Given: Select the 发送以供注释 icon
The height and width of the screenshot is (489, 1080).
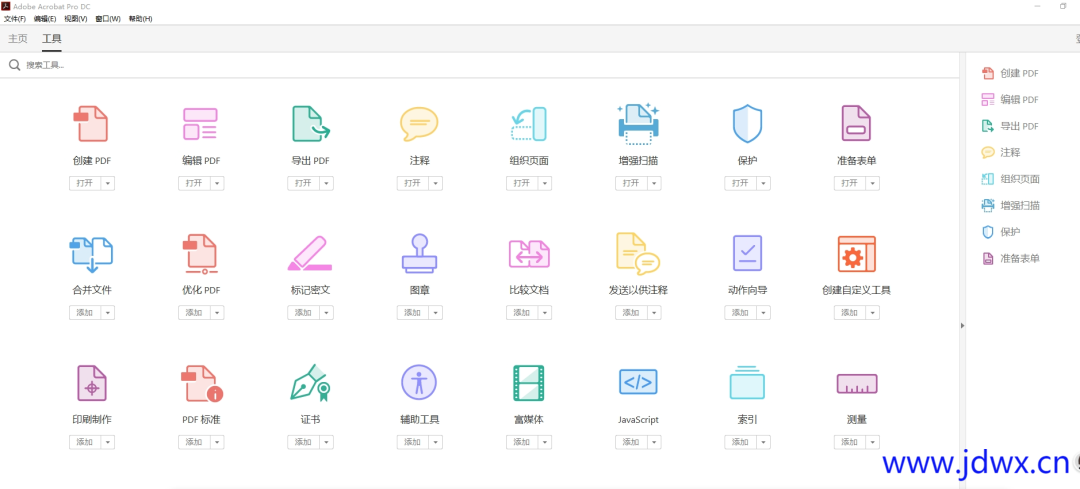Looking at the screenshot, I should (x=638, y=253).
